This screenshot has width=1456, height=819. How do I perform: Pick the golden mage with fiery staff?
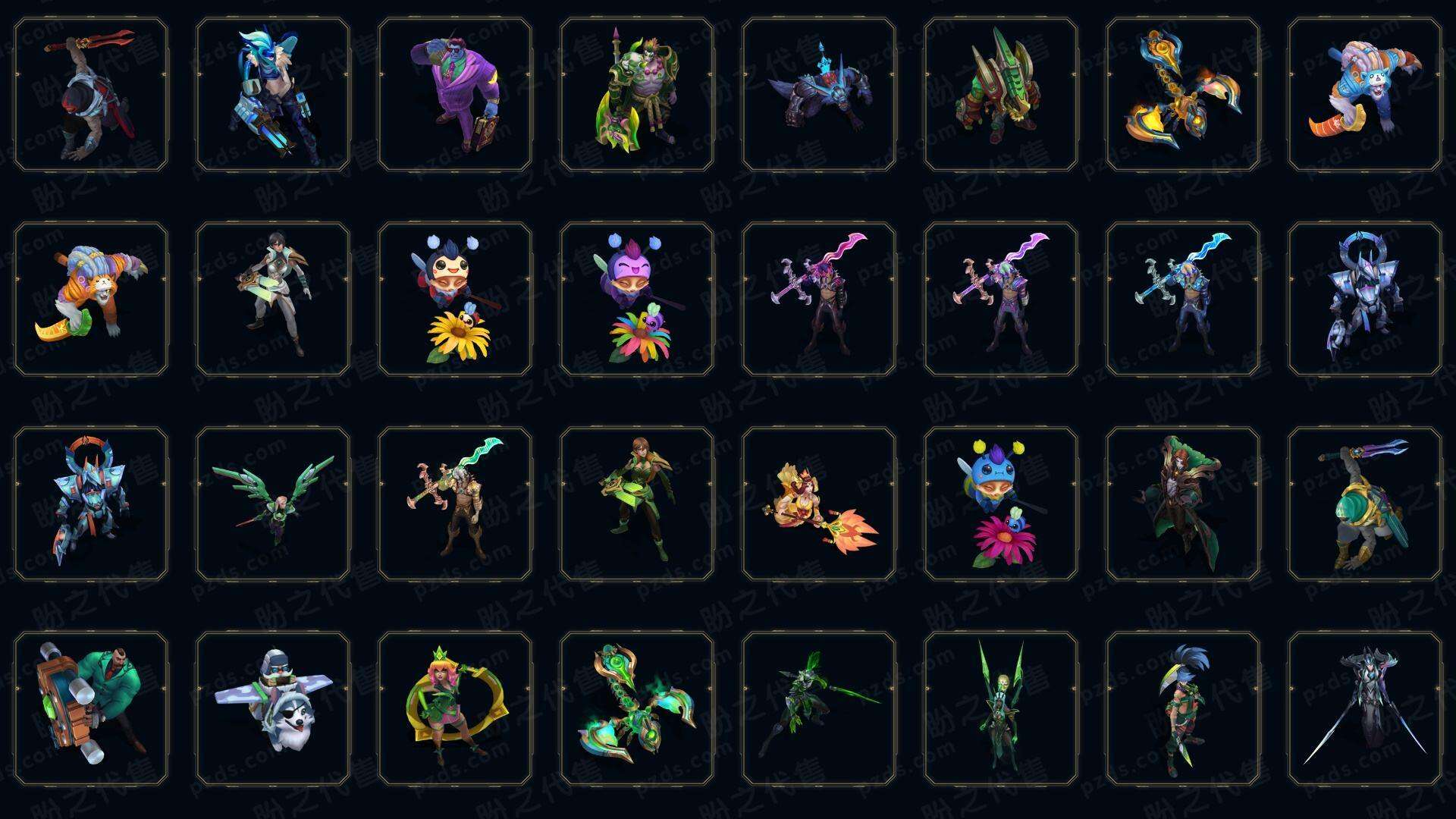[x=819, y=504]
